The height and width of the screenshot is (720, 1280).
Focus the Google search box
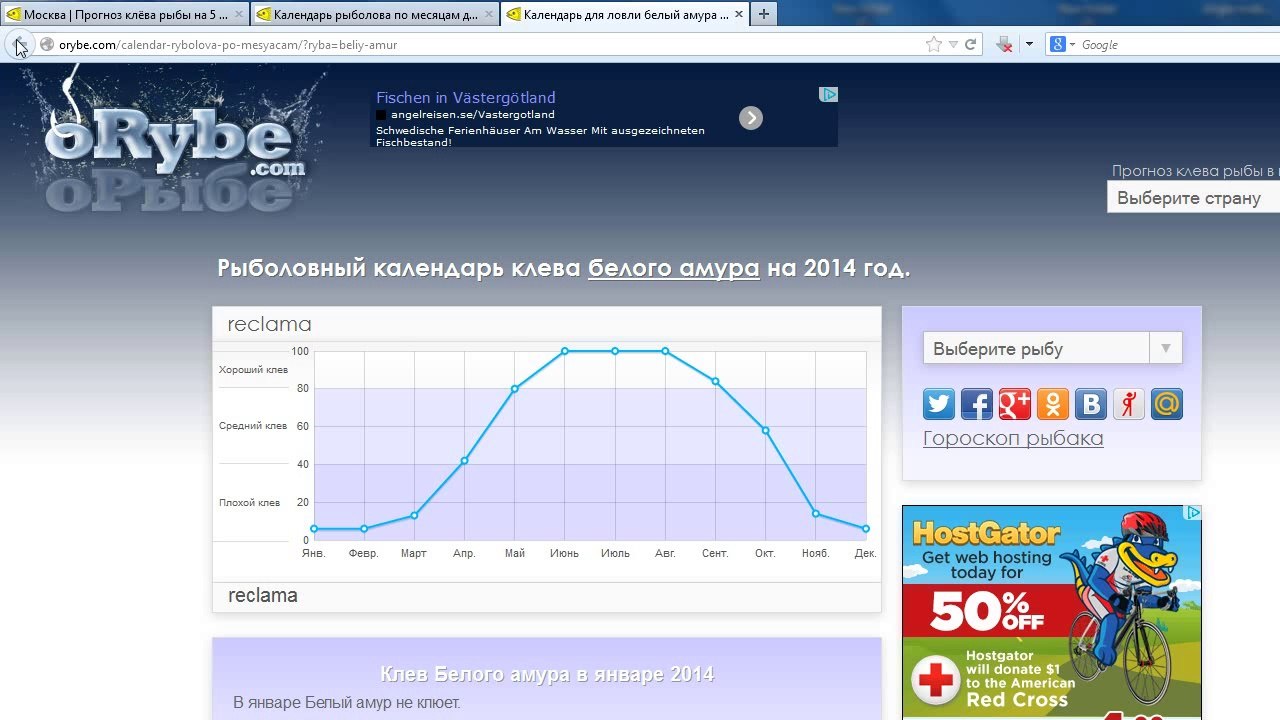pyautogui.click(x=1179, y=45)
